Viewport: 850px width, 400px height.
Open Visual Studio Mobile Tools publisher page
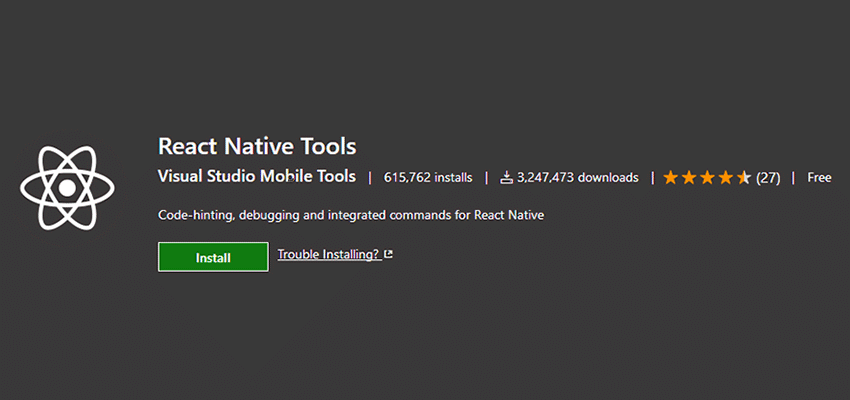[257, 177]
